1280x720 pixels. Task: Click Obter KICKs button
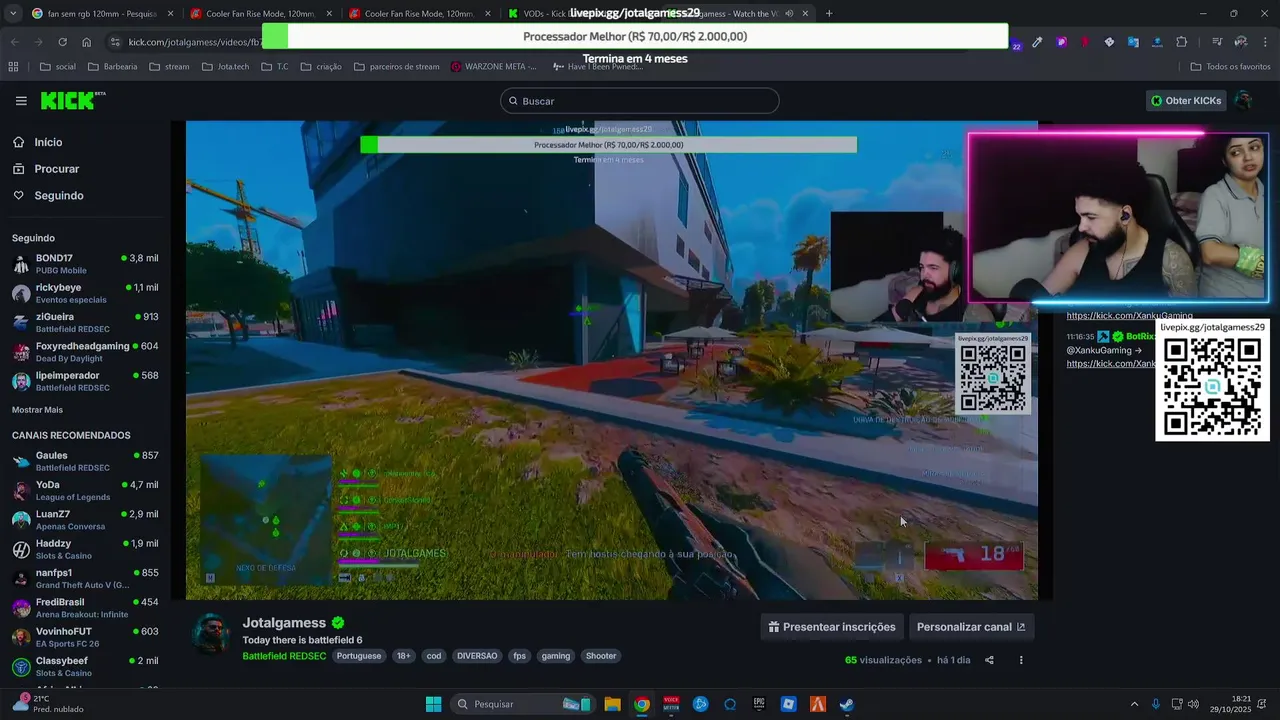1185,101
